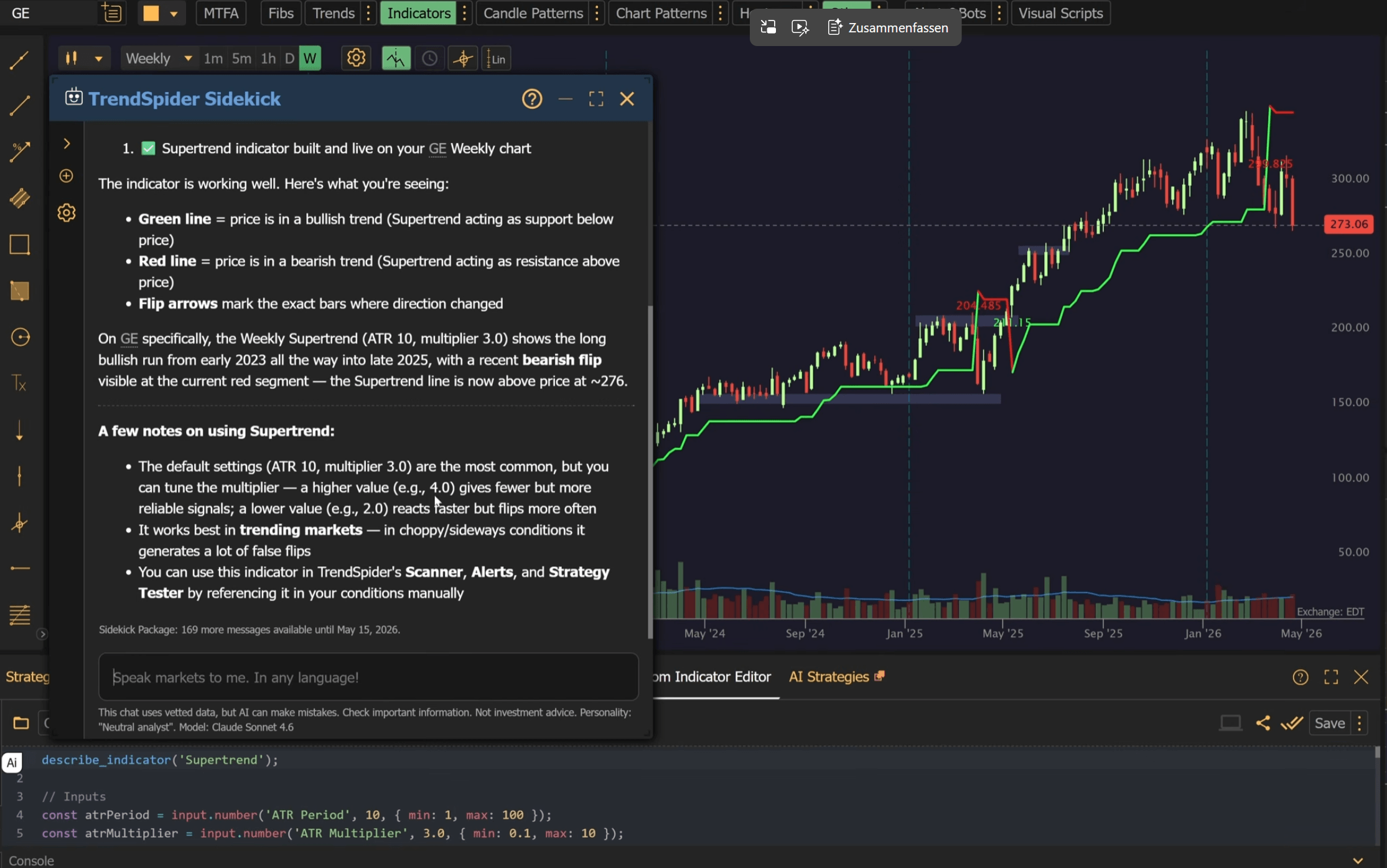Open the Candle Patterns menu
Viewport: 1387px width, 868px height.
point(533,13)
